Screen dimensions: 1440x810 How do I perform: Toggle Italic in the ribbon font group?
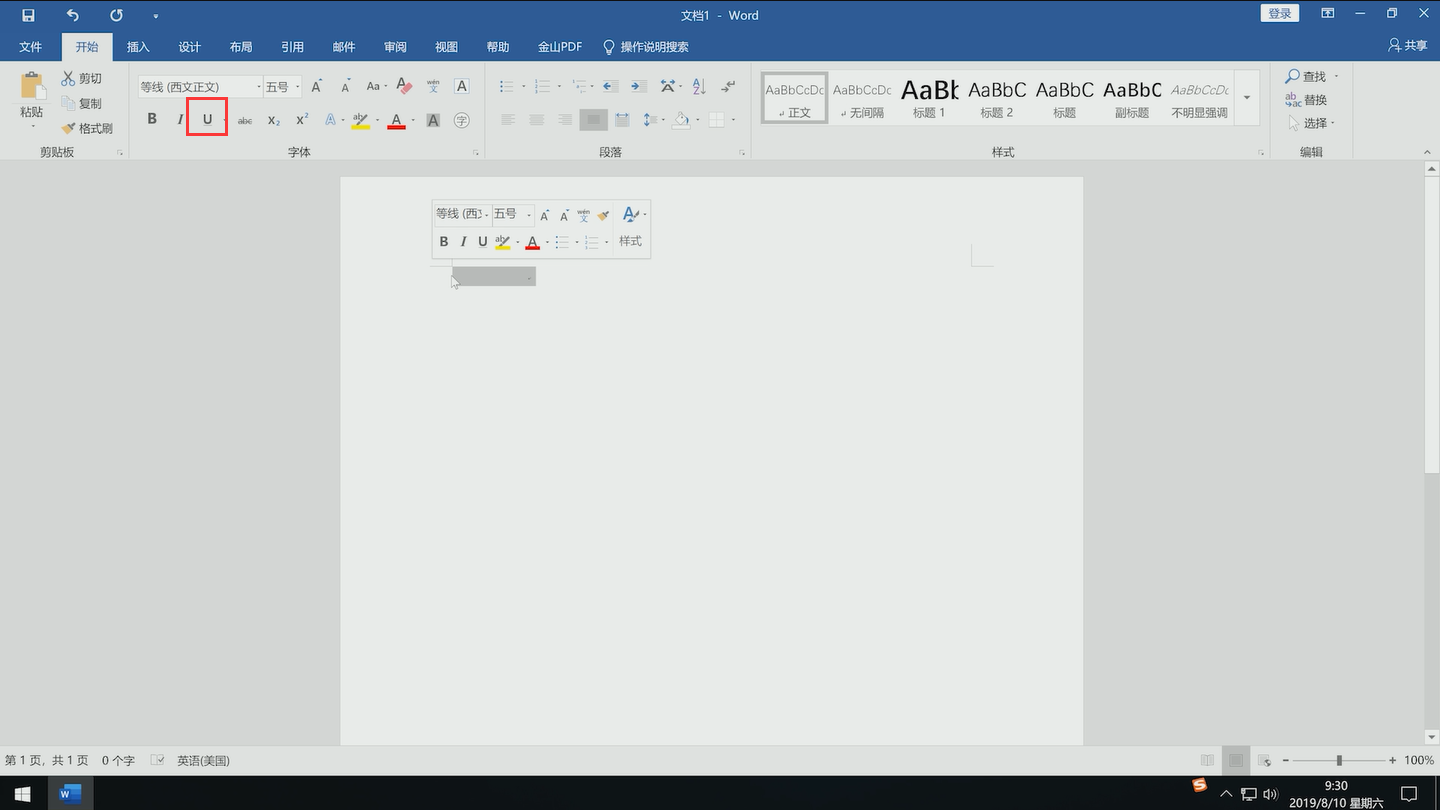coord(180,120)
